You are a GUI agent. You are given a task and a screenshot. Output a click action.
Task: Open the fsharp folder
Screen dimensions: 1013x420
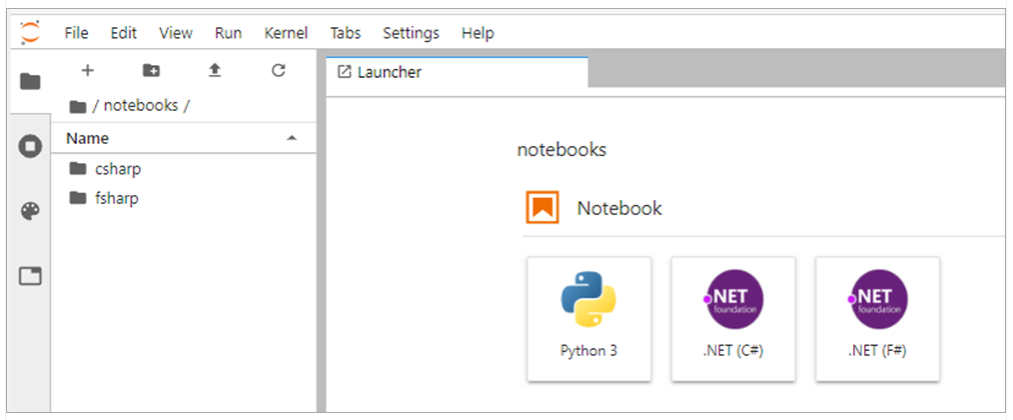[183, 198]
